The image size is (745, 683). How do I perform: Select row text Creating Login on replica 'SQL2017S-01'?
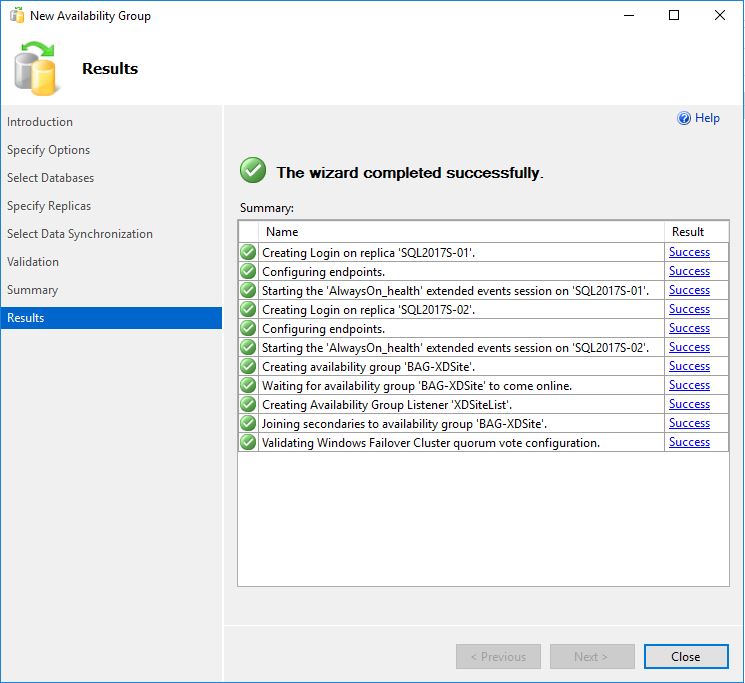click(x=368, y=253)
